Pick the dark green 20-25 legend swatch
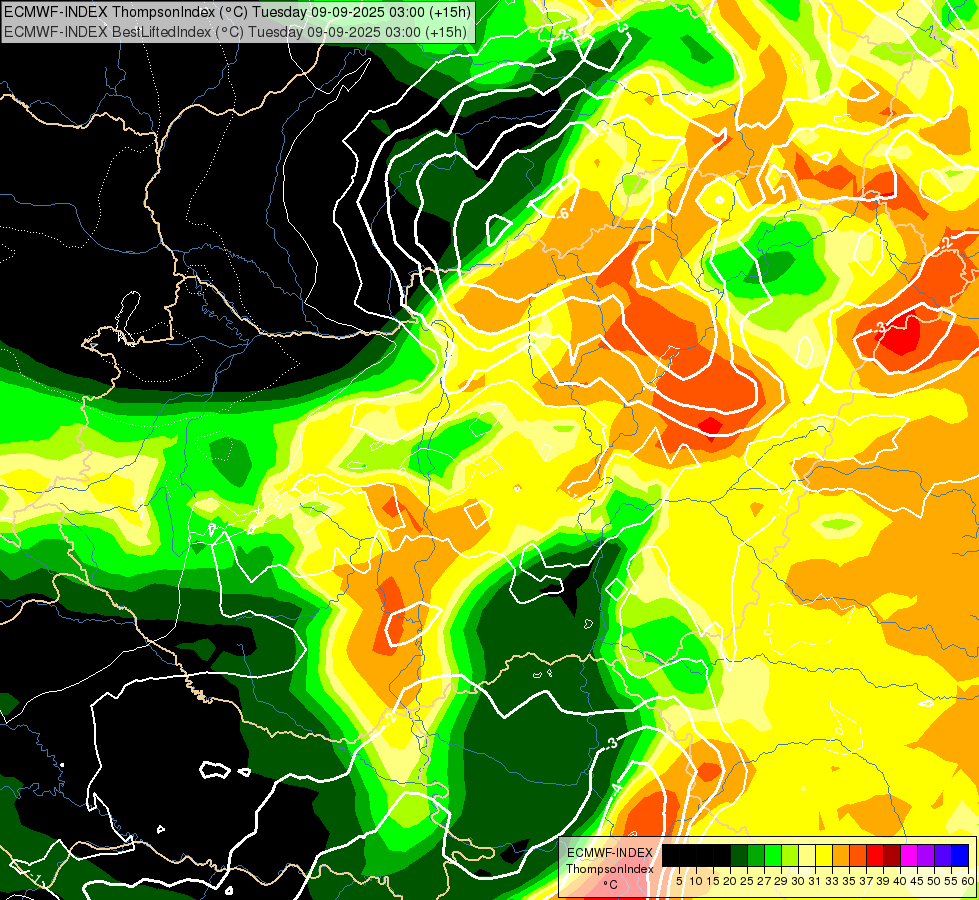The image size is (979, 900). point(739,855)
